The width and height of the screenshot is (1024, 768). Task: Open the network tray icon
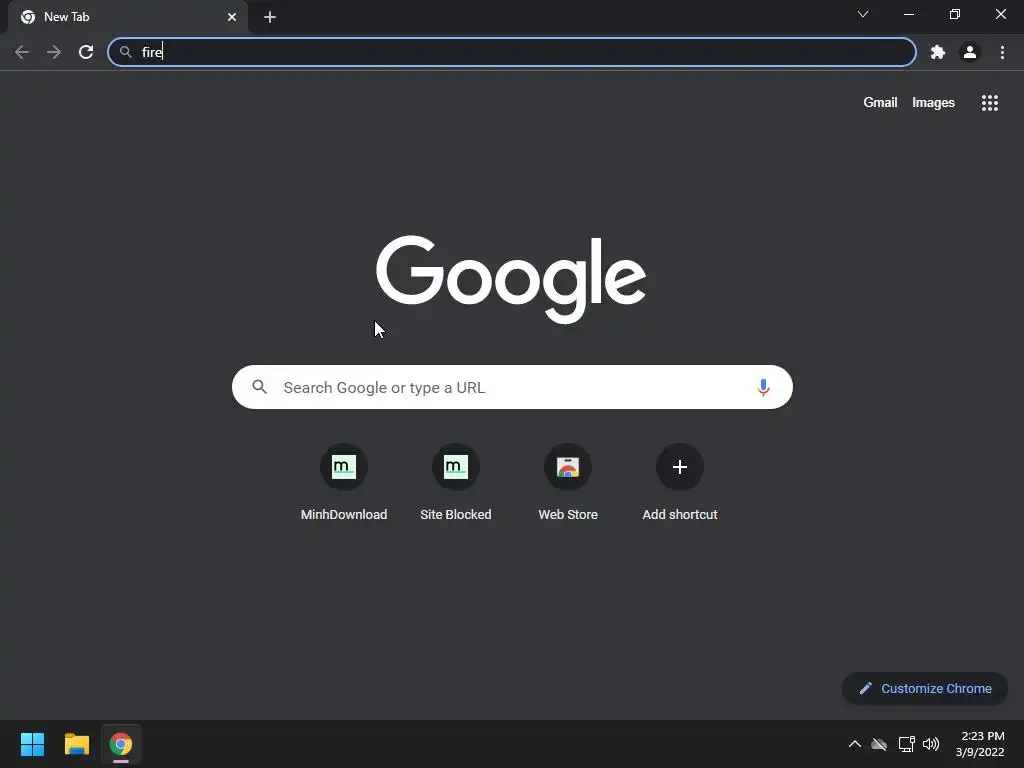click(906, 744)
